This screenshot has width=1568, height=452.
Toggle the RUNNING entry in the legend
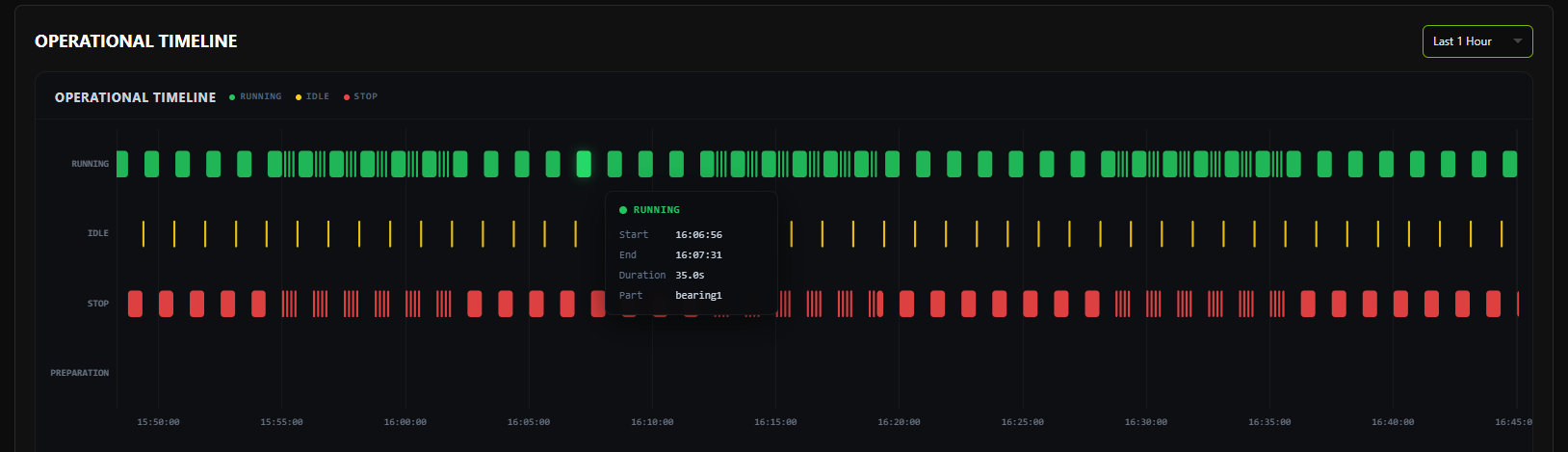coord(255,96)
